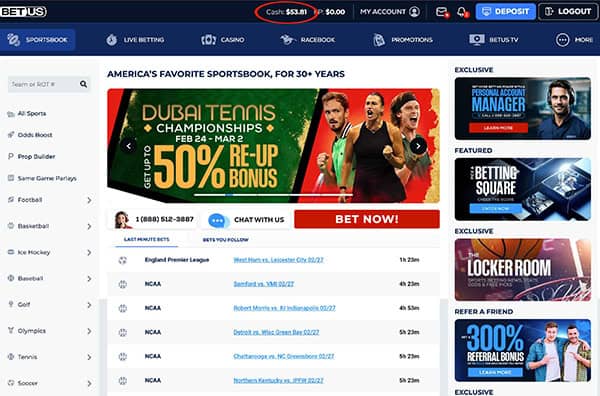Open Northern Kentucky match link
The height and width of the screenshot is (396, 600).
[278, 380]
